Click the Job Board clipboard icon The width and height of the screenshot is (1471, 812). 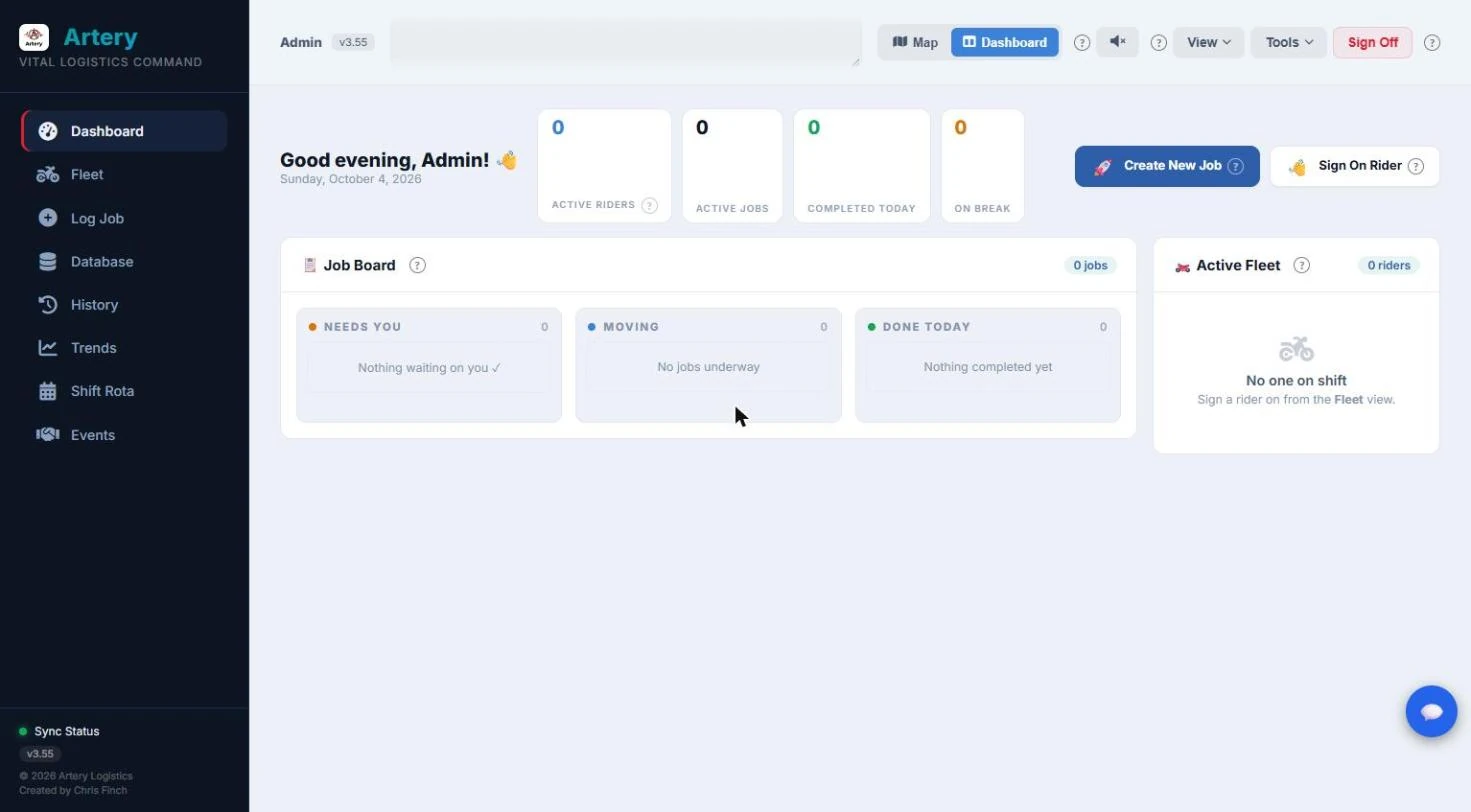coord(310,265)
